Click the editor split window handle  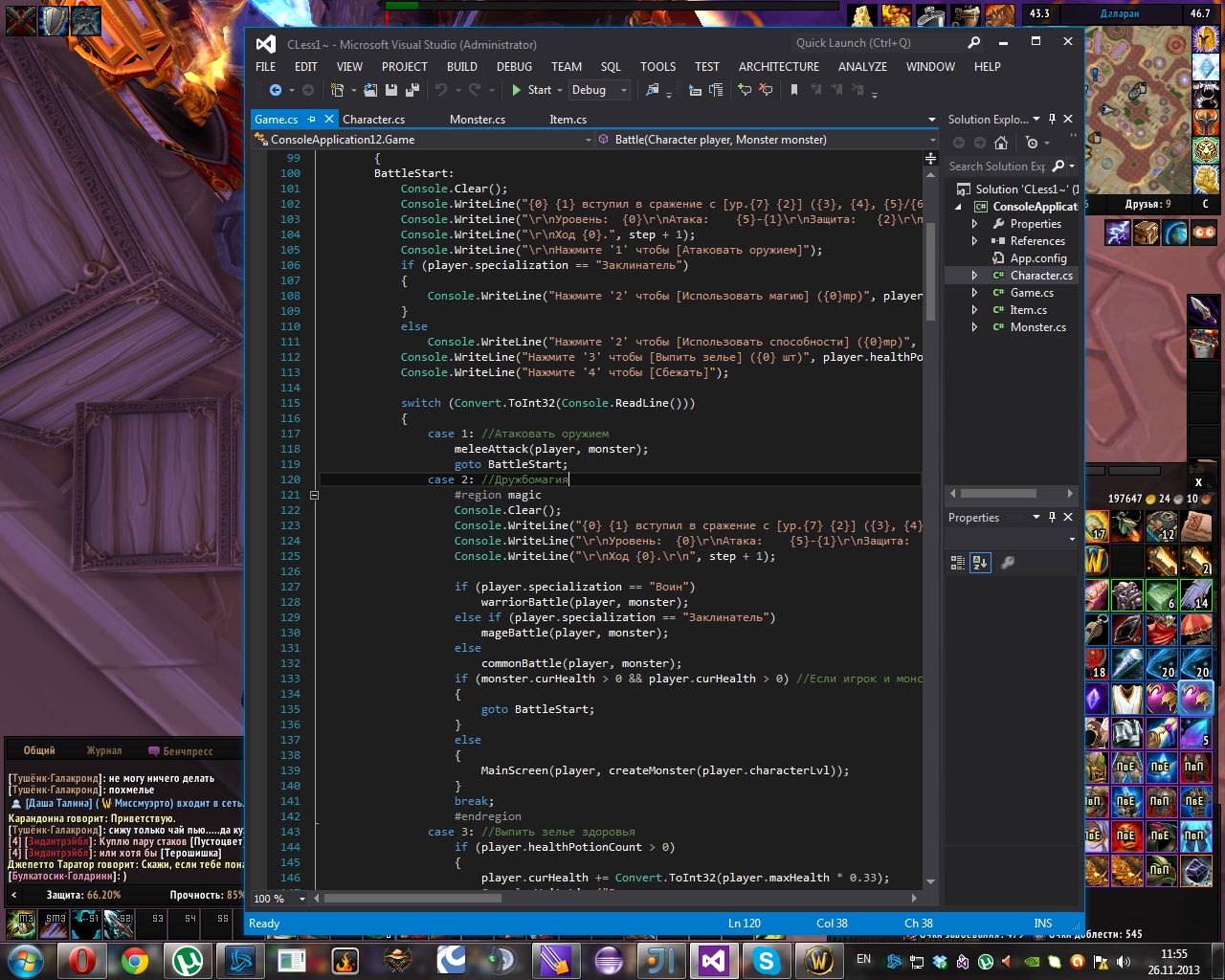(930, 158)
